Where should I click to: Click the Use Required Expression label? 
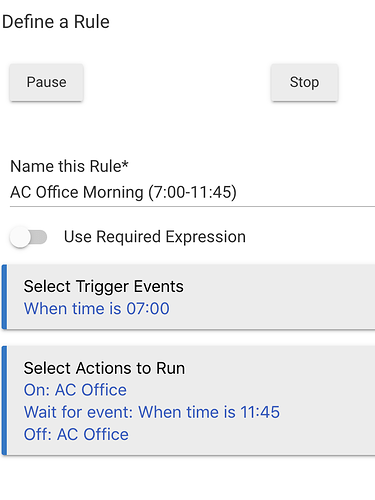coord(155,237)
